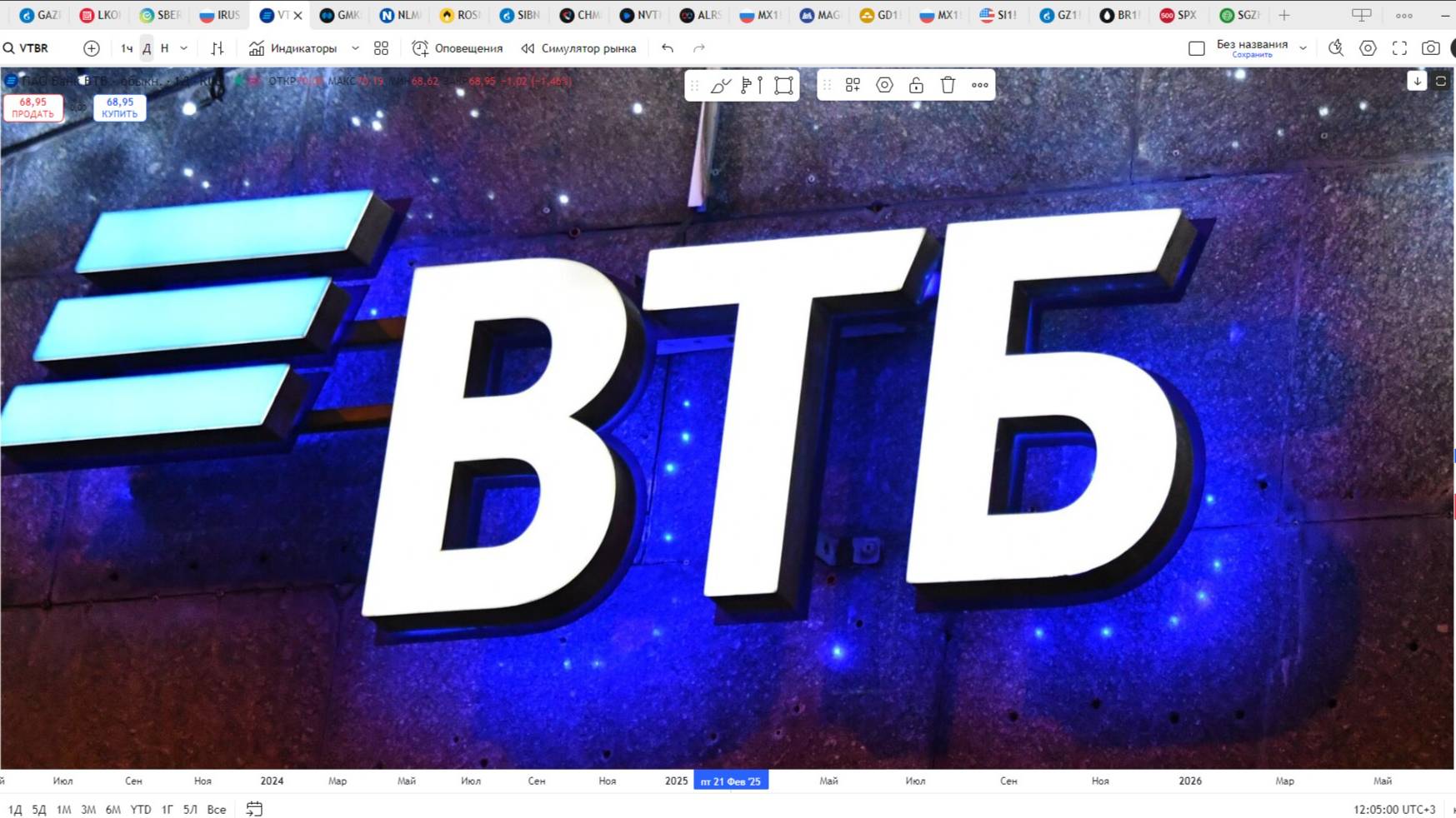Select the YTD date range
This screenshot has height=818, width=1456.
click(x=141, y=809)
